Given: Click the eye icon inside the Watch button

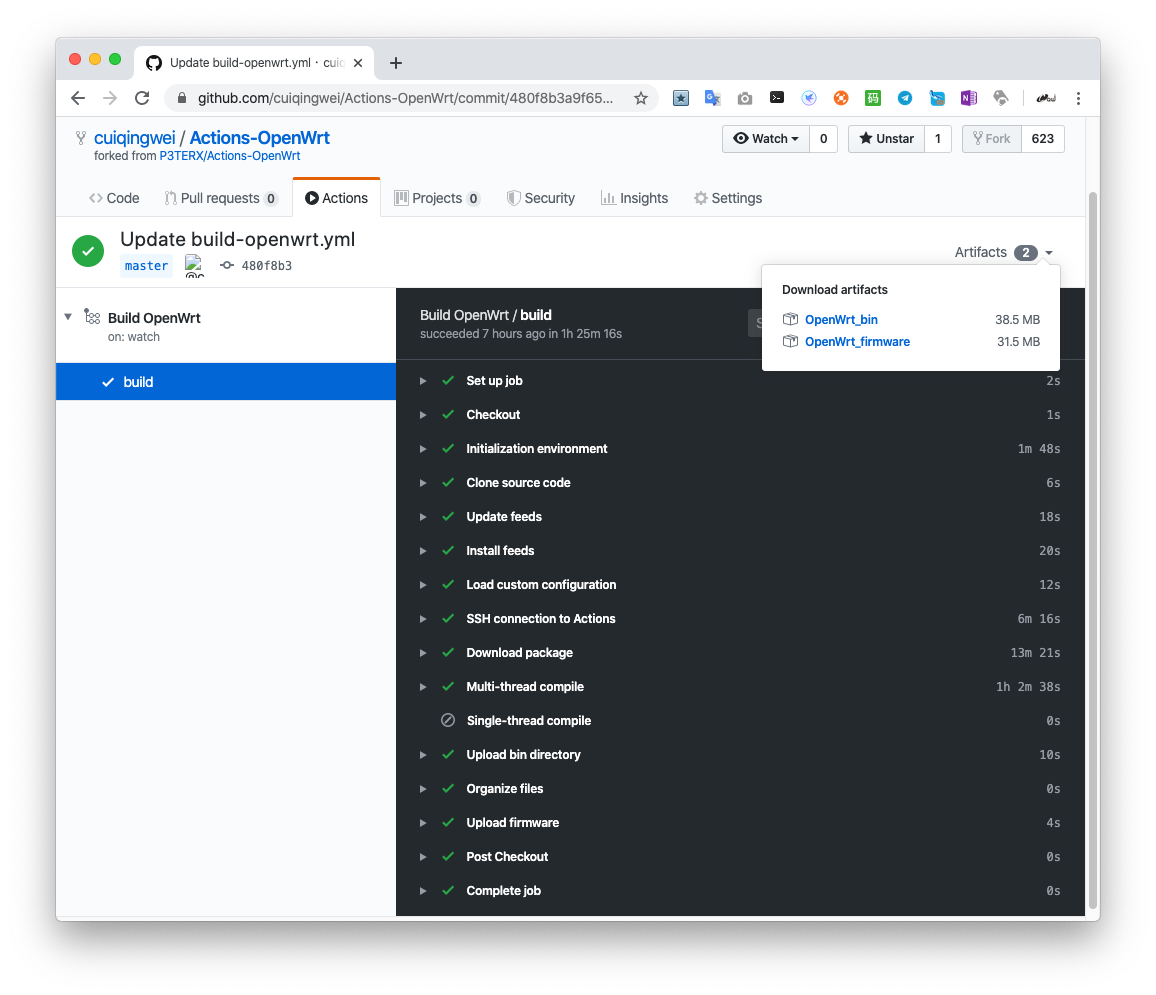Looking at the screenshot, I should (x=742, y=138).
